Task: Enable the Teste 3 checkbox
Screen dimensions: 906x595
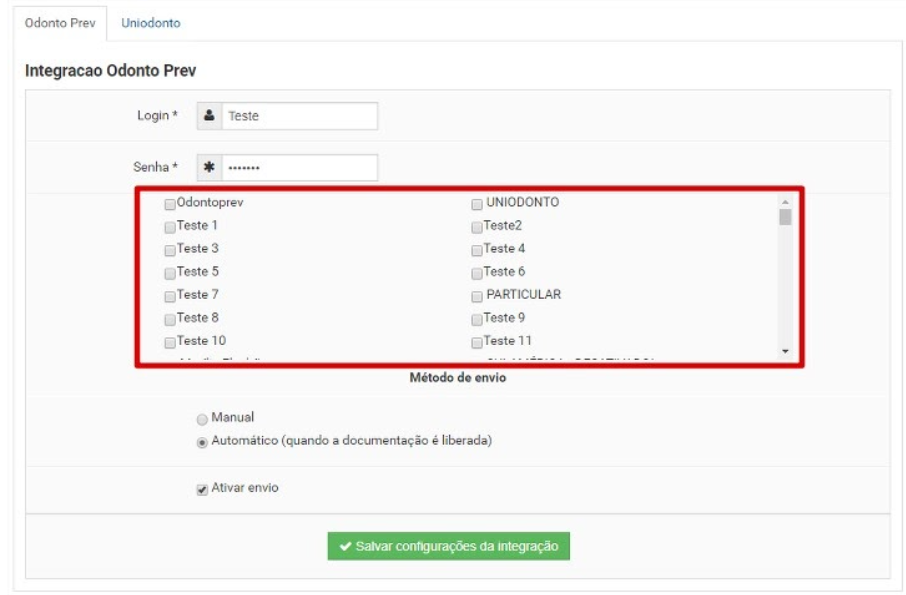Action: pyautogui.click(x=170, y=250)
